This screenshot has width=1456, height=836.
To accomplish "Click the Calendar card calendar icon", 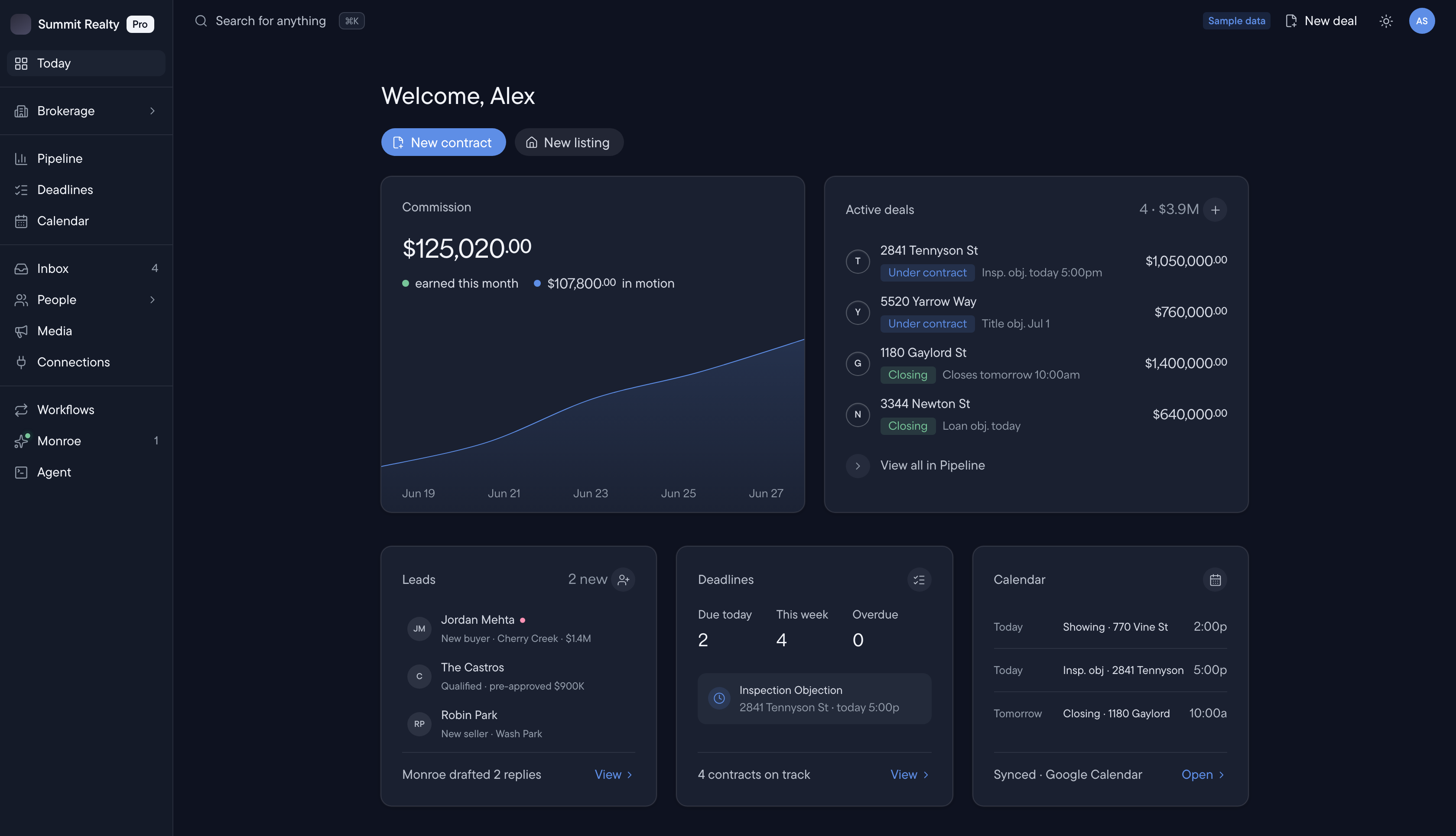I will tap(1215, 580).
